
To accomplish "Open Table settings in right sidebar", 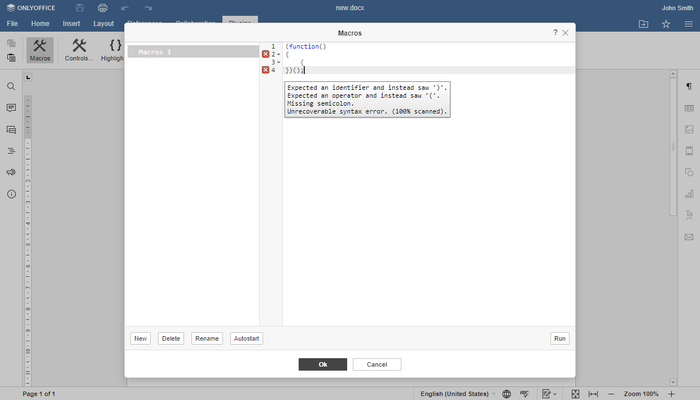I will 689,108.
